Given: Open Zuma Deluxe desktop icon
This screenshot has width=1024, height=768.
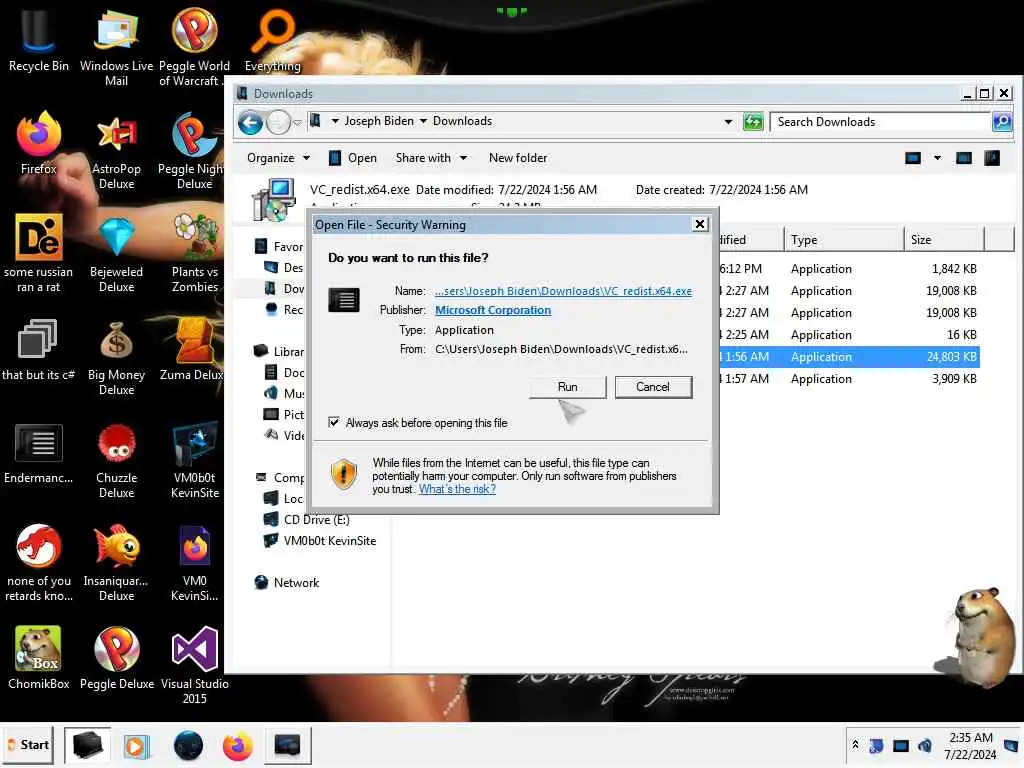Looking at the screenshot, I should pyautogui.click(x=193, y=349).
